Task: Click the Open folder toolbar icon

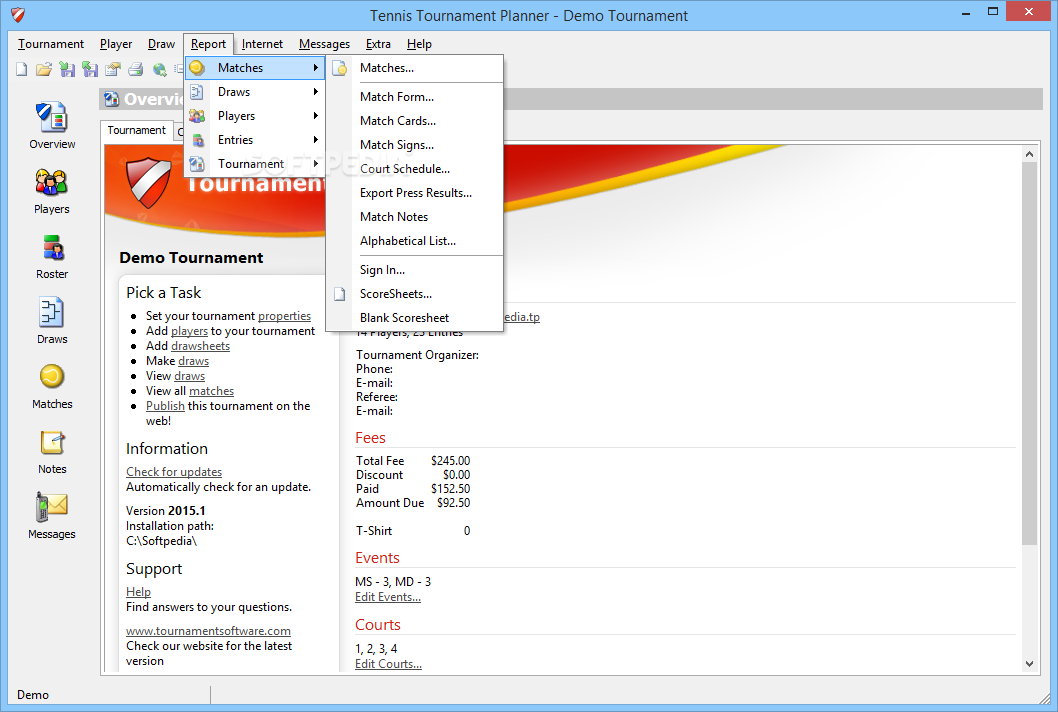Action: [44, 69]
